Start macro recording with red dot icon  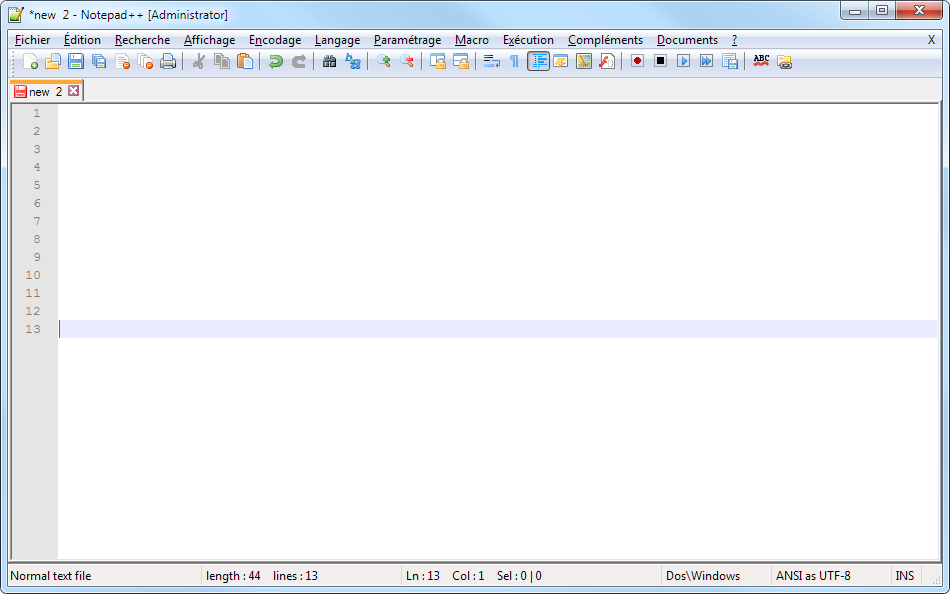coord(637,61)
